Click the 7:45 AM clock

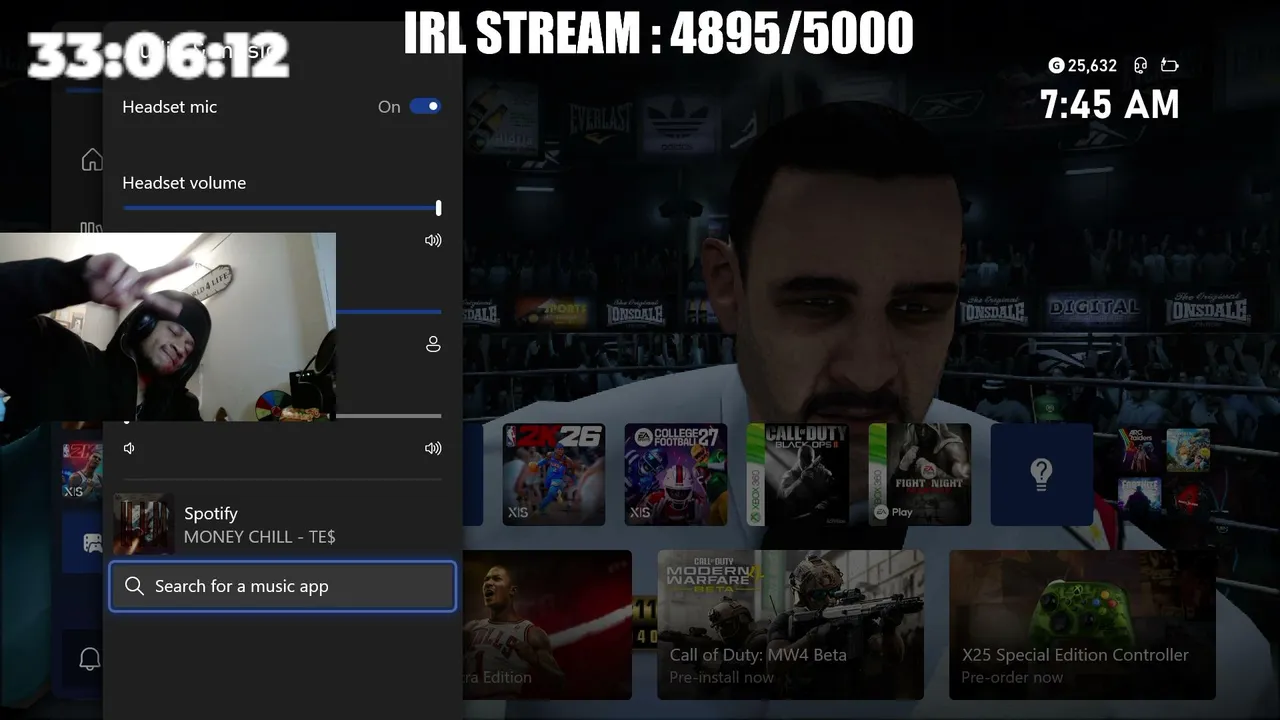click(1109, 105)
